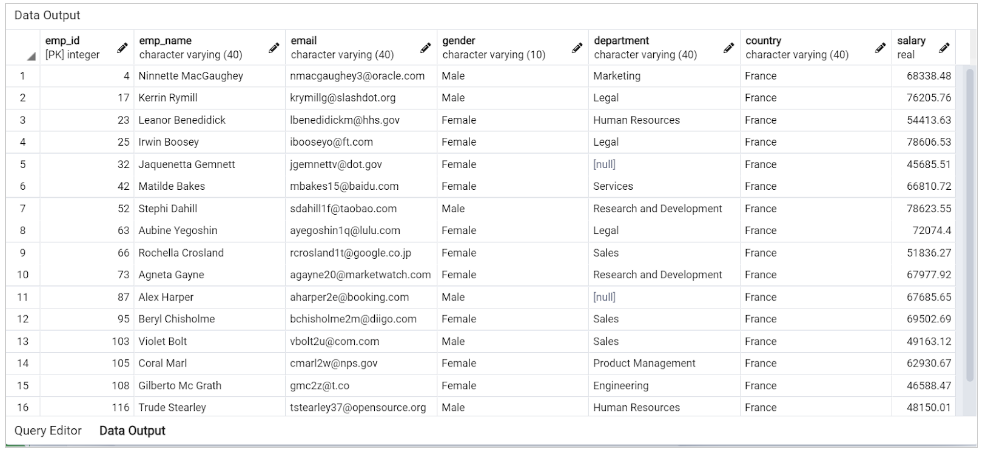The width and height of the screenshot is (983, 452).
Task: Click the name cell Agneta Gayne
Action: pos(210,275)
